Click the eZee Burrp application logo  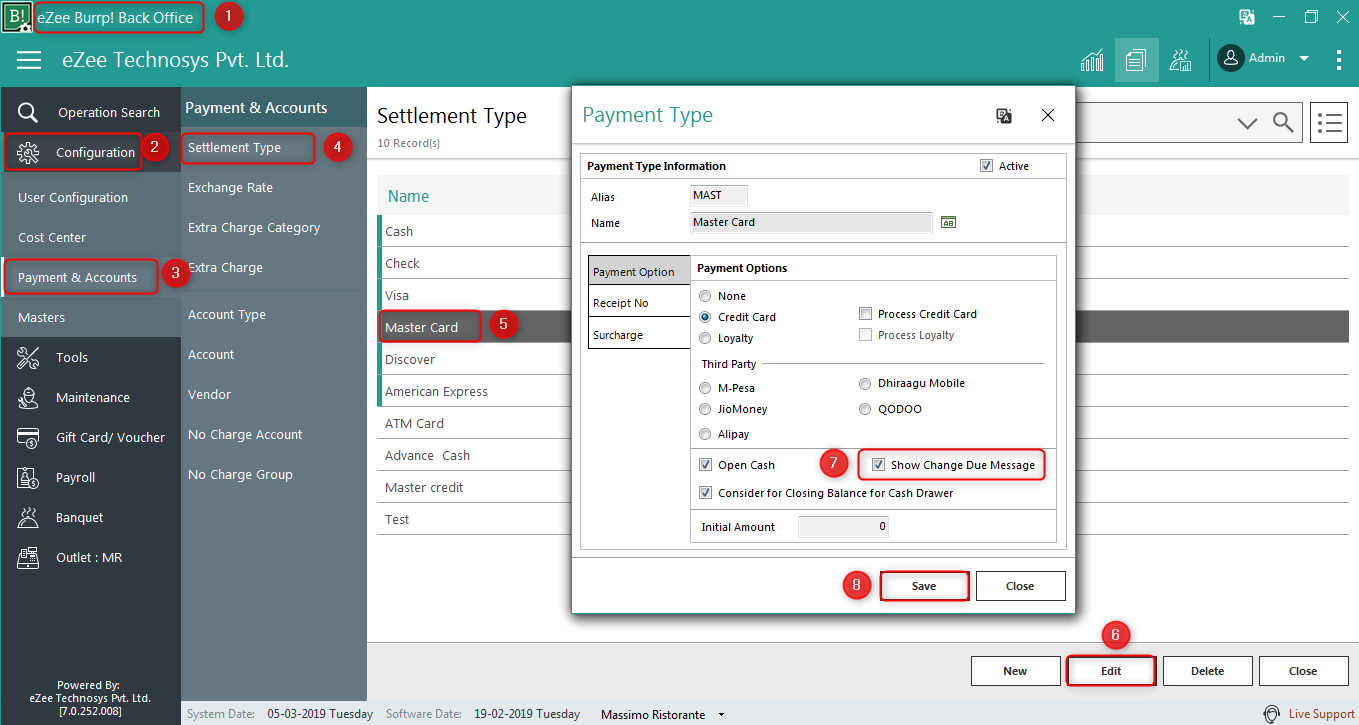pyautogui.click(x=17, y=17)
